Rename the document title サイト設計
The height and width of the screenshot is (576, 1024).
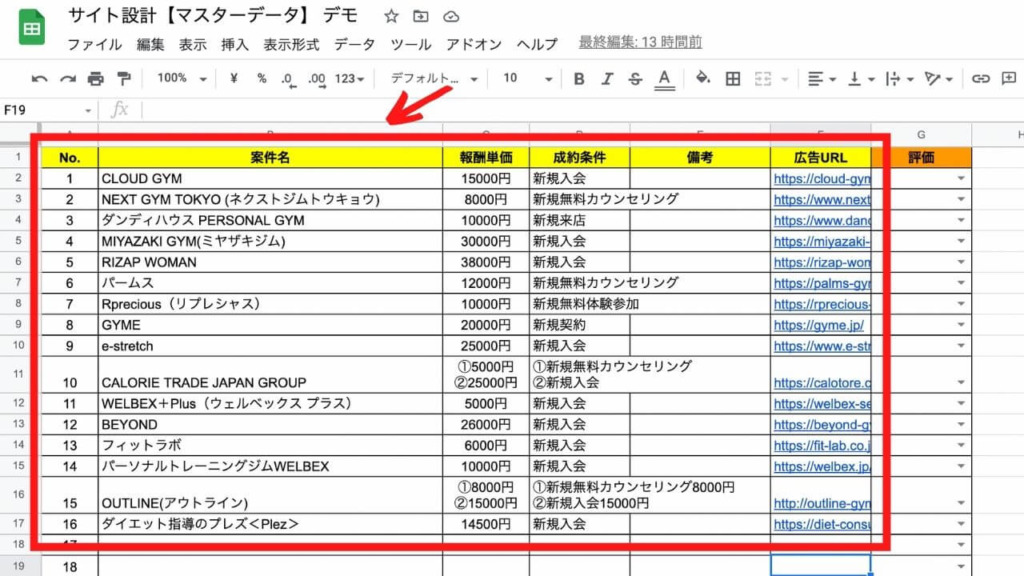pos(213,16)
